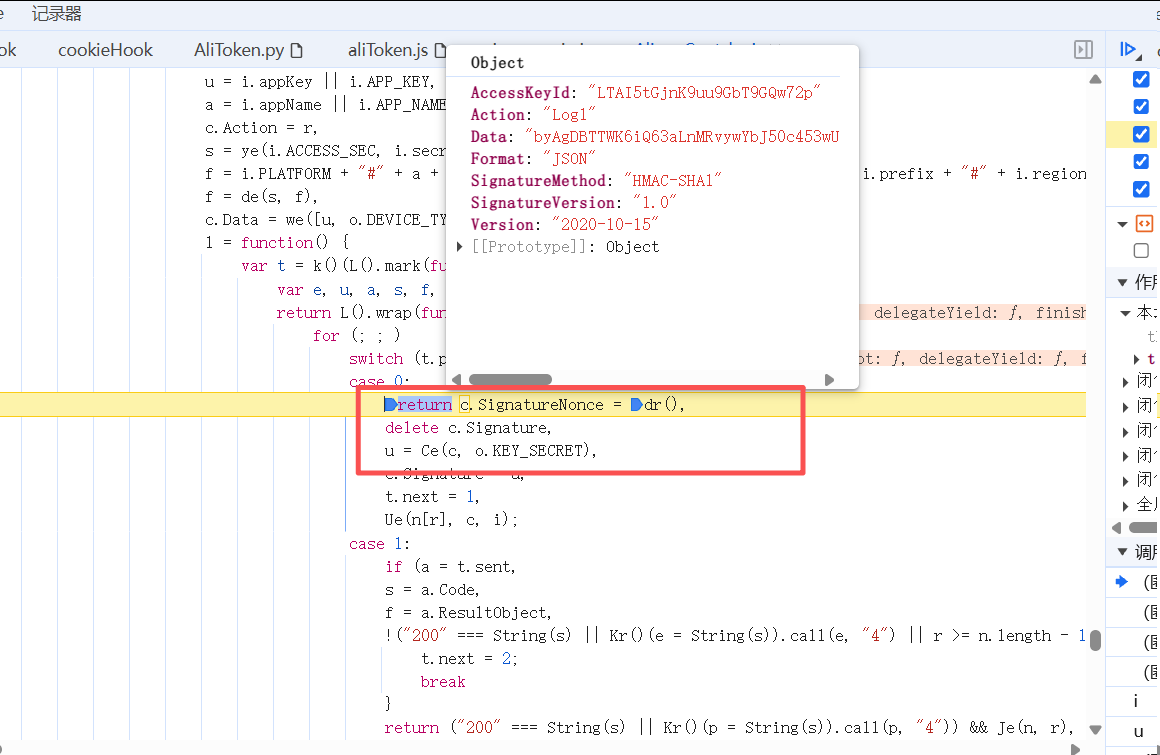Click 'u = i.appKey || i.APP_KEY,' line
The image size is (1160, 755).
click(x=320, y=82)
